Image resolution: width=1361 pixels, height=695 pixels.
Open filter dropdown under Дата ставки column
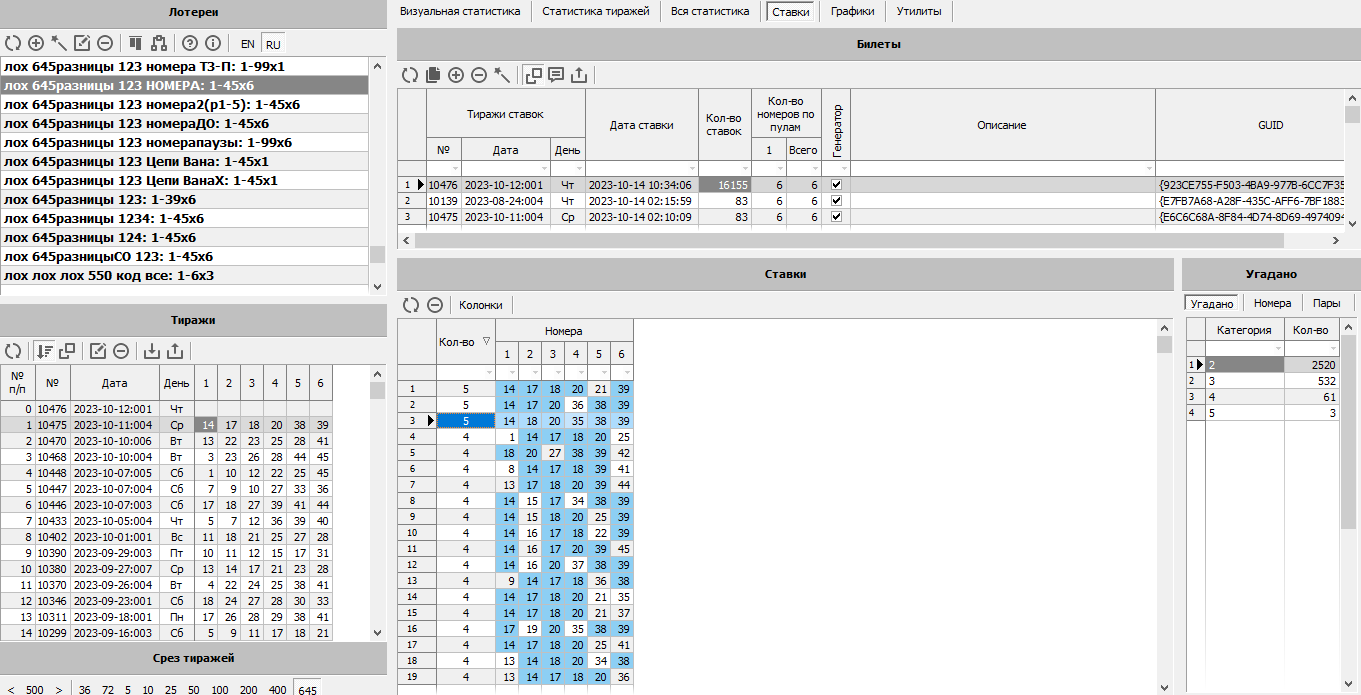point(691,169)
